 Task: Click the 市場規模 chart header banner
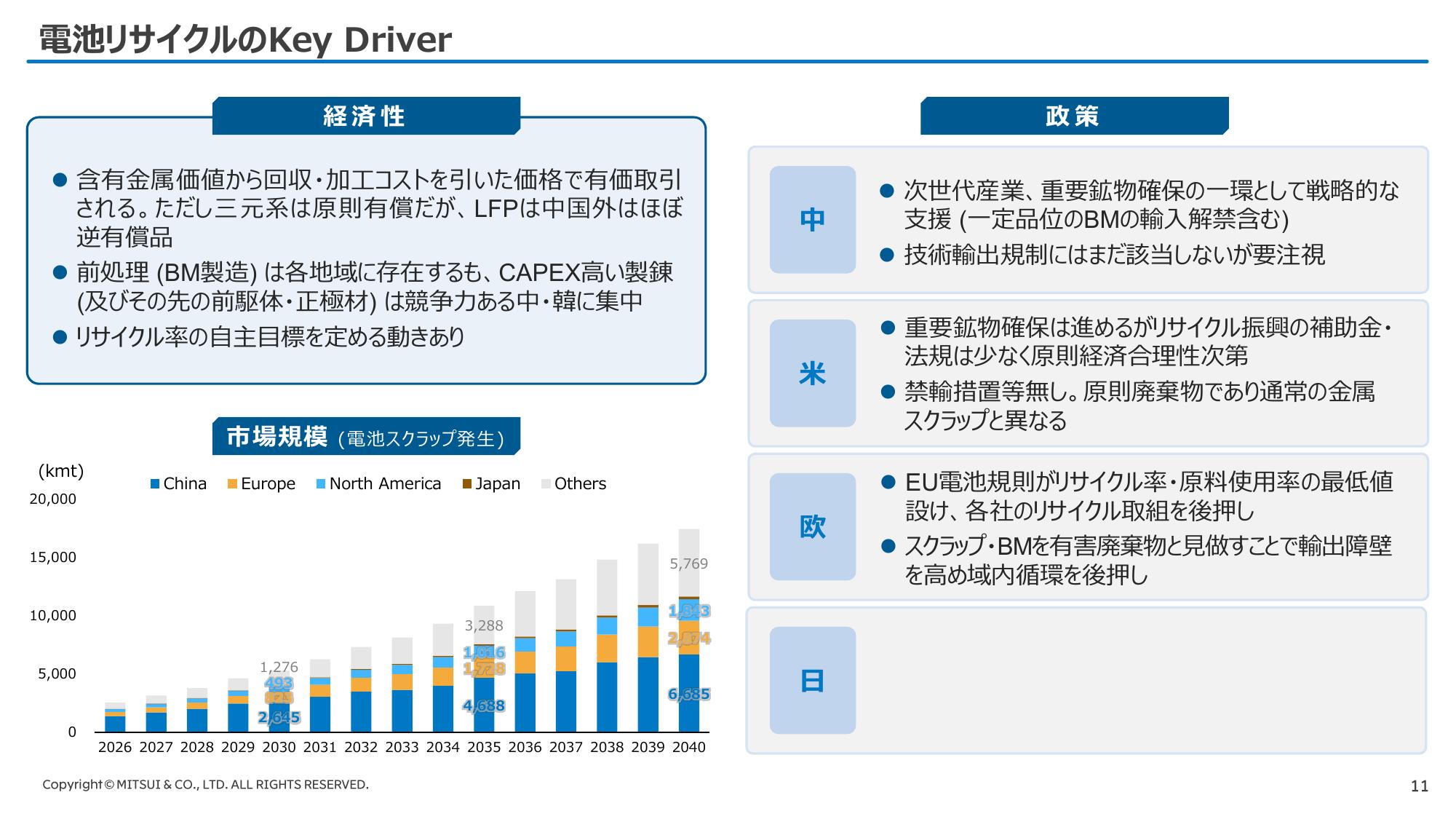pos(365,437)
